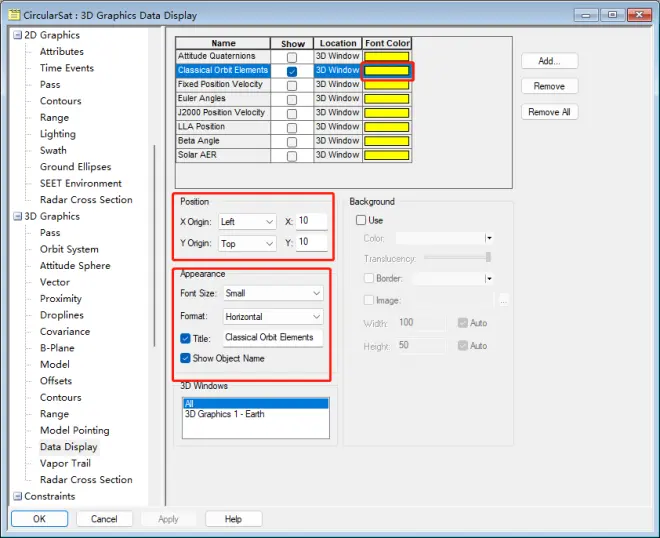Screen dimensions: 660x538
Task: Open the Orbit System page
Action: pyautogui.click(x=69, y=249)
